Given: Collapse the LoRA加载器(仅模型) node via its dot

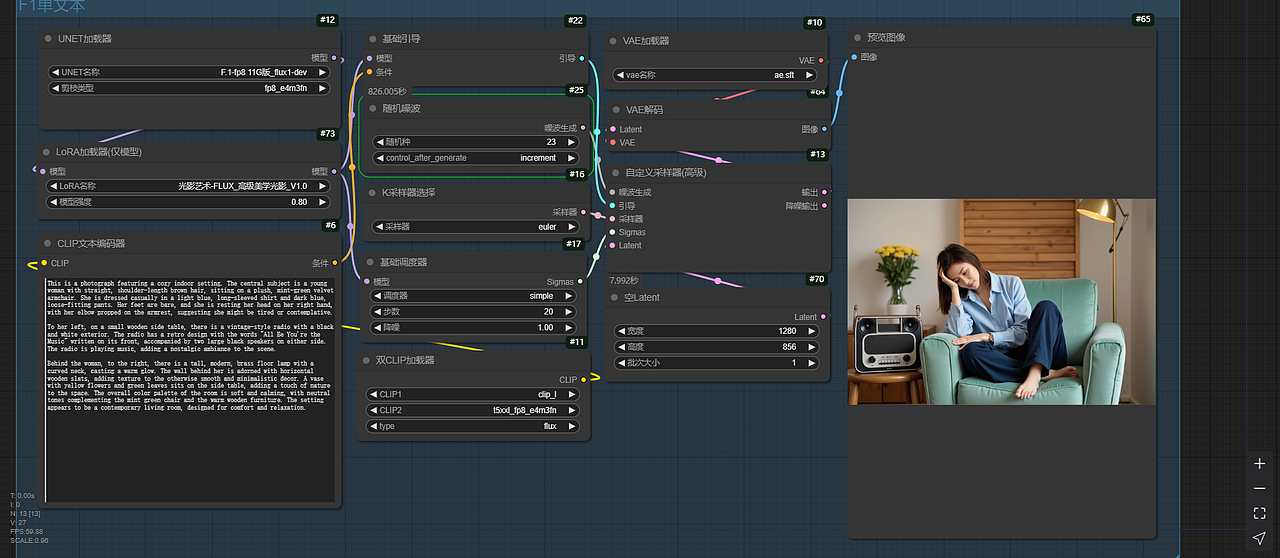Looking at the screenshot, I should pyautogui.click(x=48, y=151).
